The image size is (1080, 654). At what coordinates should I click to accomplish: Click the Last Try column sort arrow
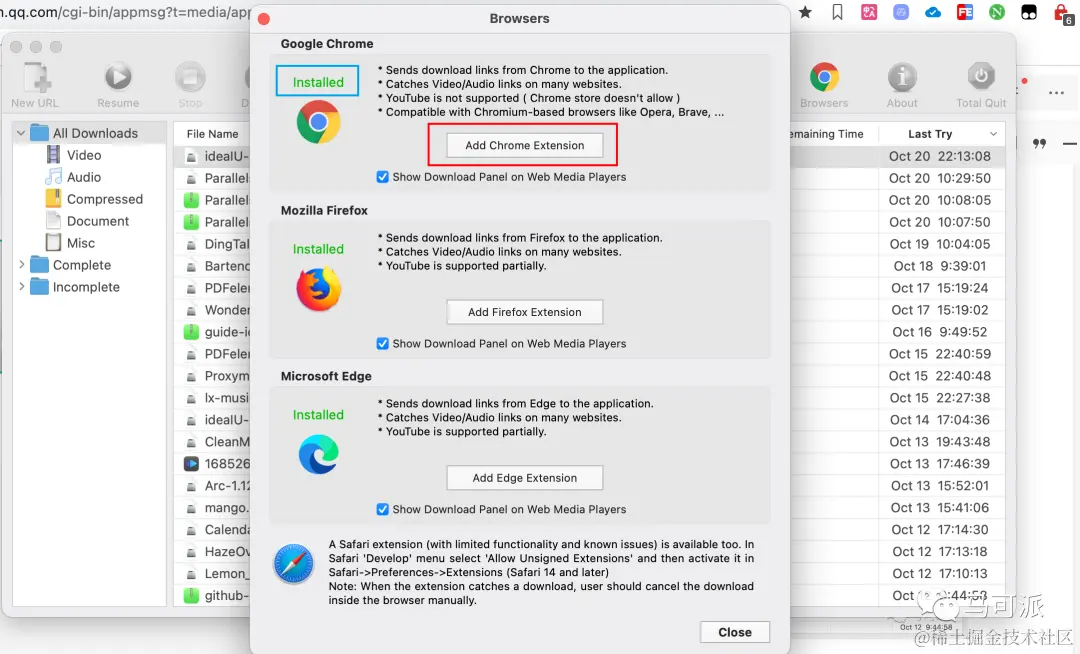click(993, 134)
